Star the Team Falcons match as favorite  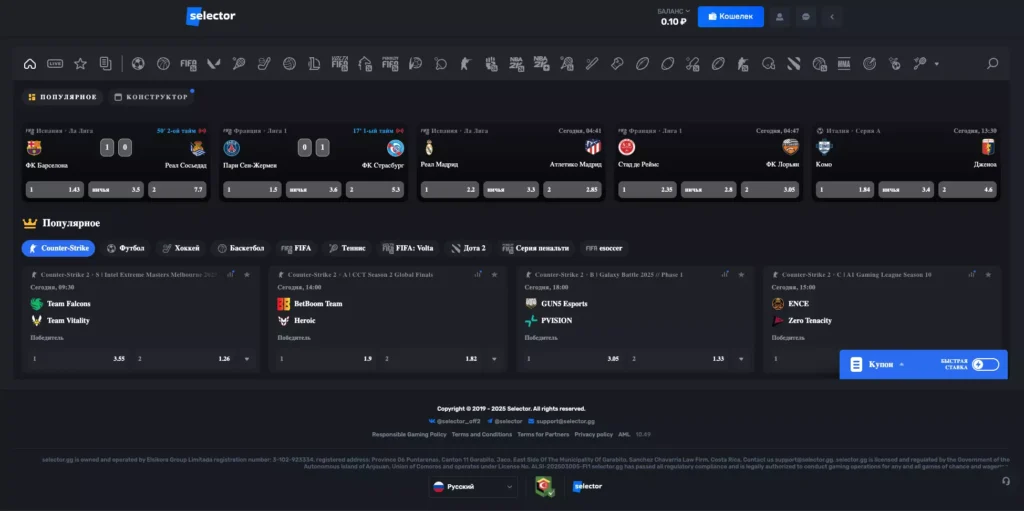tap(246, 274)
